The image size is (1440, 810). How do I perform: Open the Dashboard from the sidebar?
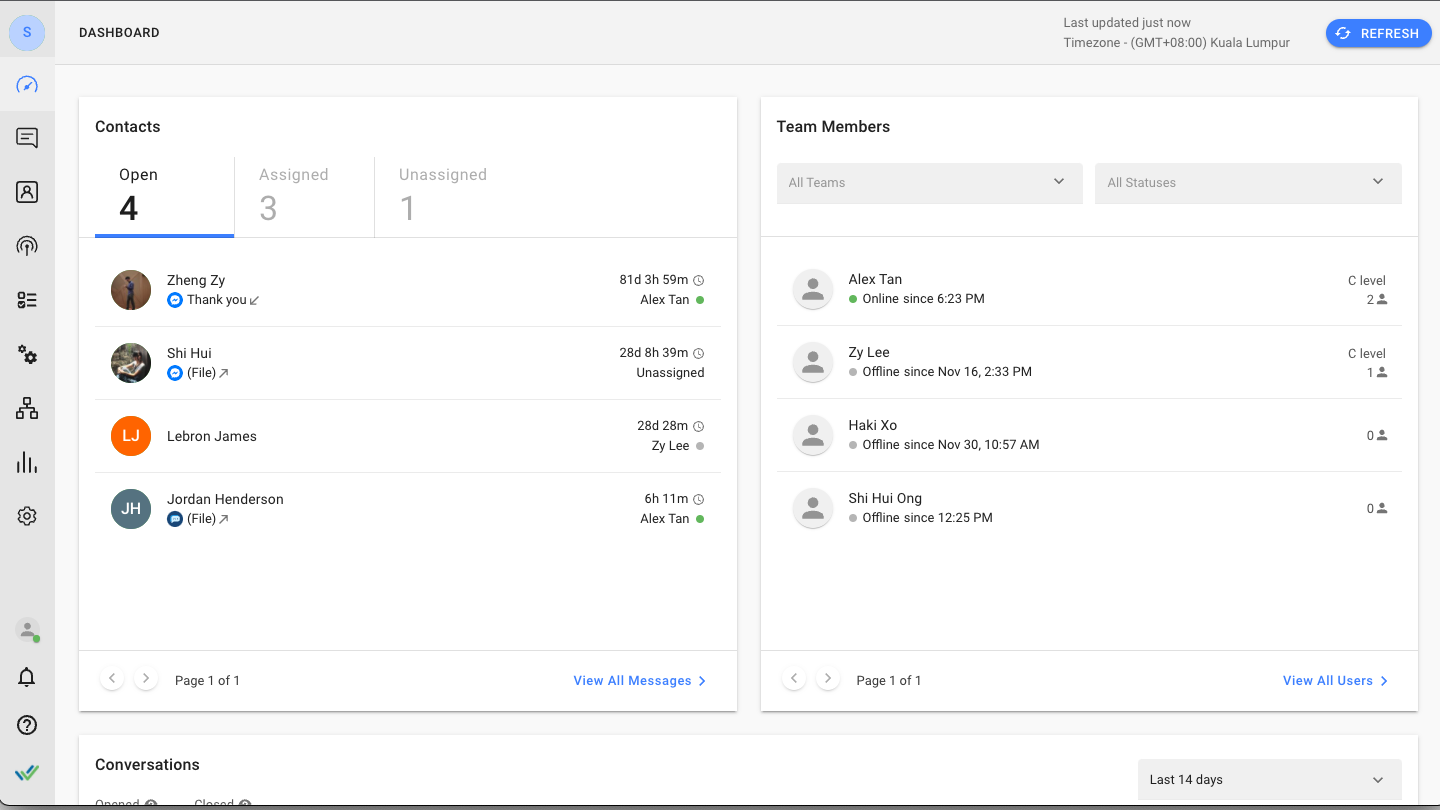point(27,85)
